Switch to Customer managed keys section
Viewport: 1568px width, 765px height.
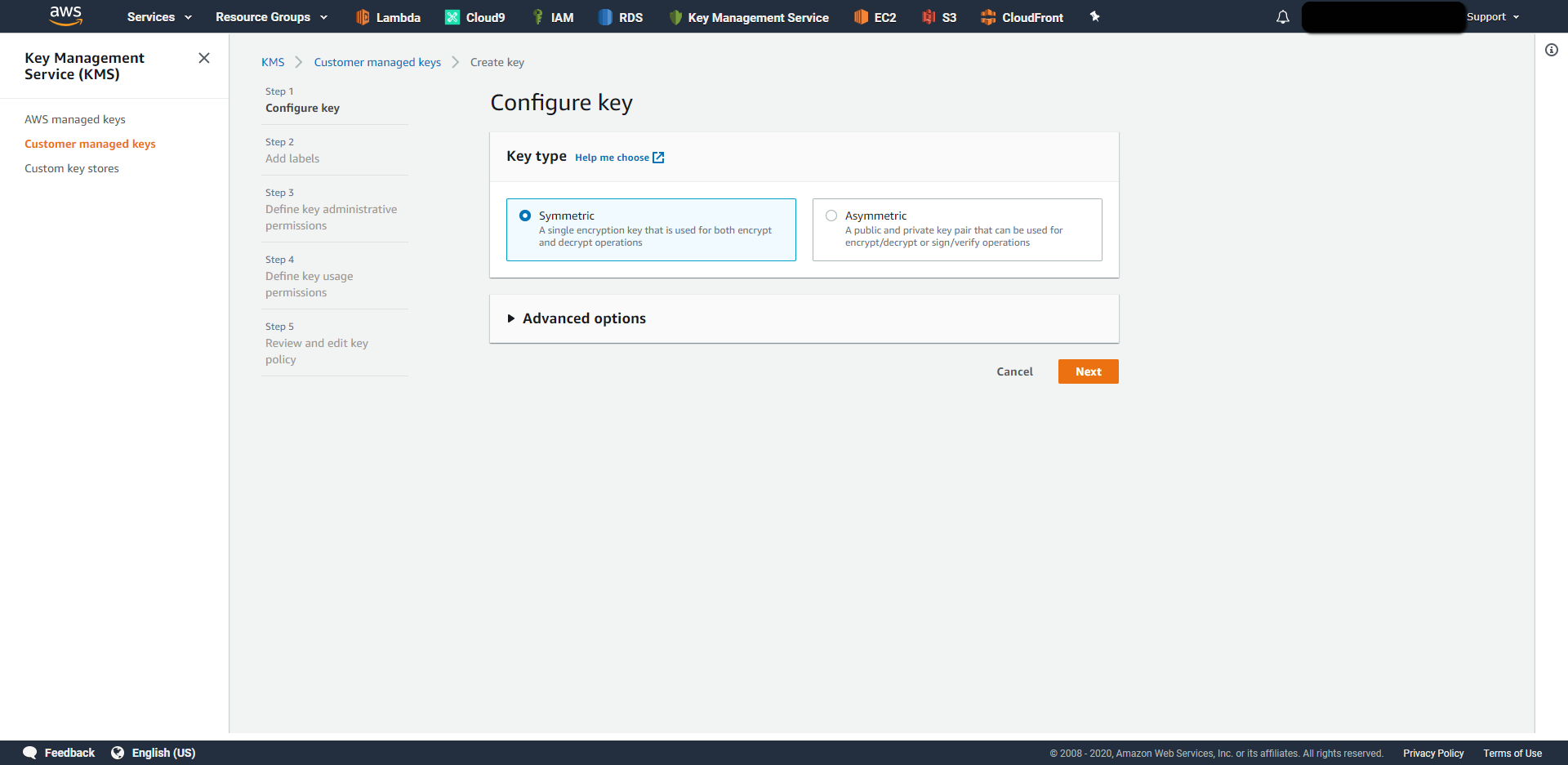pos(90,144)
